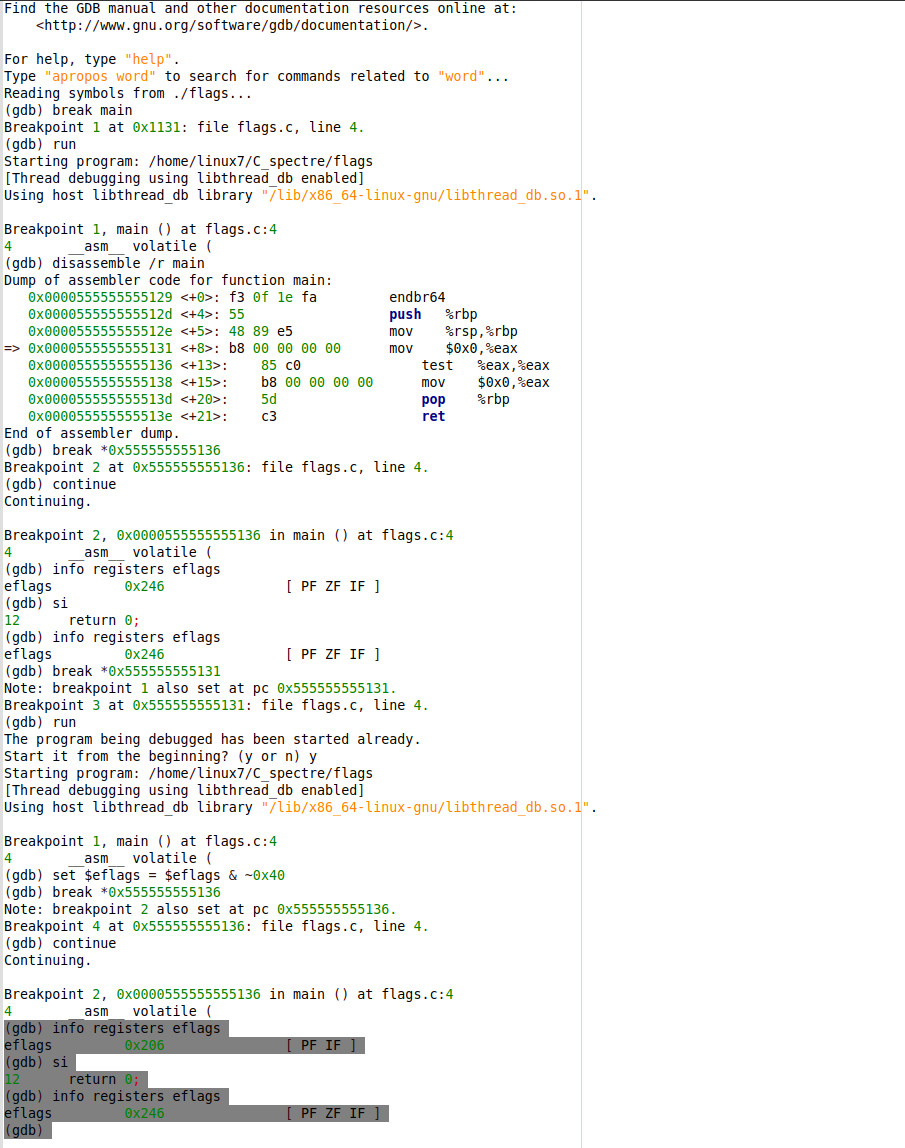This screenshot has height=1148, width=905.
Task: Click the "Breakpoint 3 at 0x555555555131" line
Action: point(216,705)
